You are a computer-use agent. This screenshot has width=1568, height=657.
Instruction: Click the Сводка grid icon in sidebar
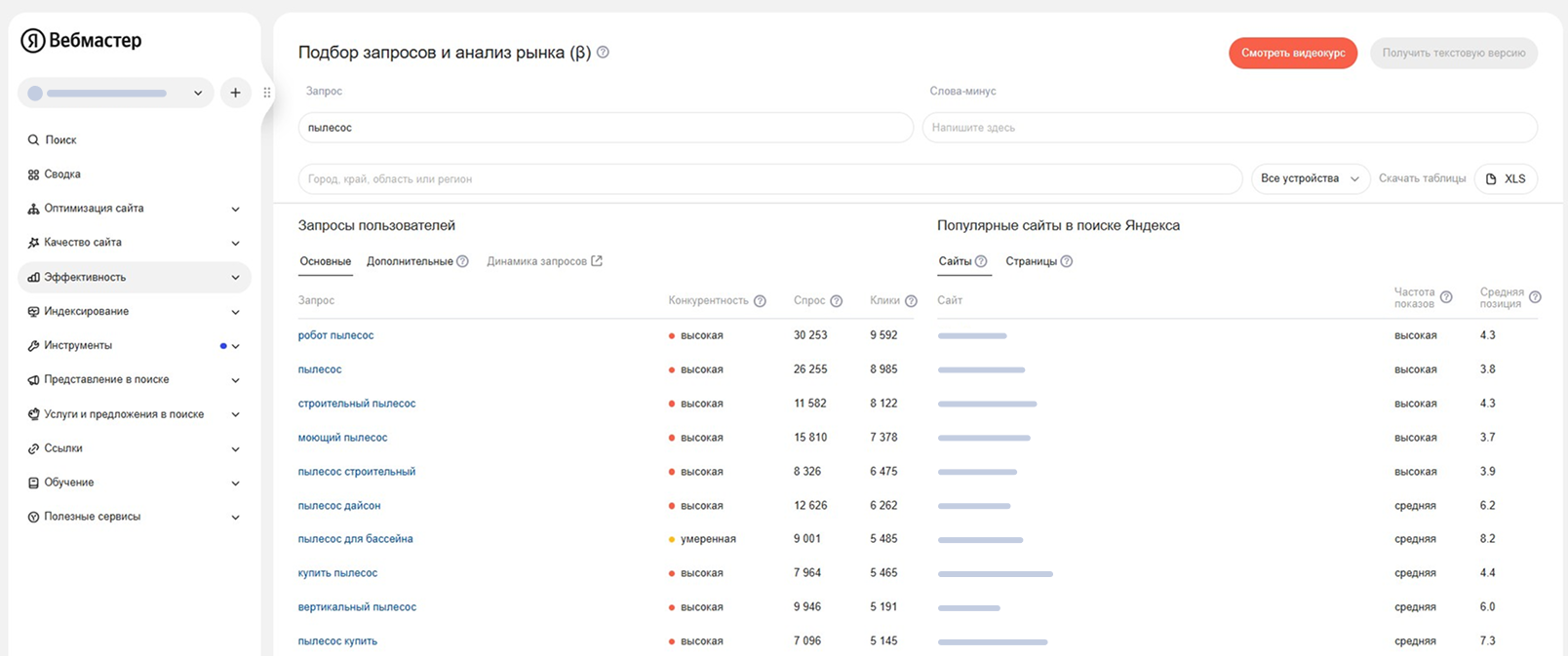(33, 174)
